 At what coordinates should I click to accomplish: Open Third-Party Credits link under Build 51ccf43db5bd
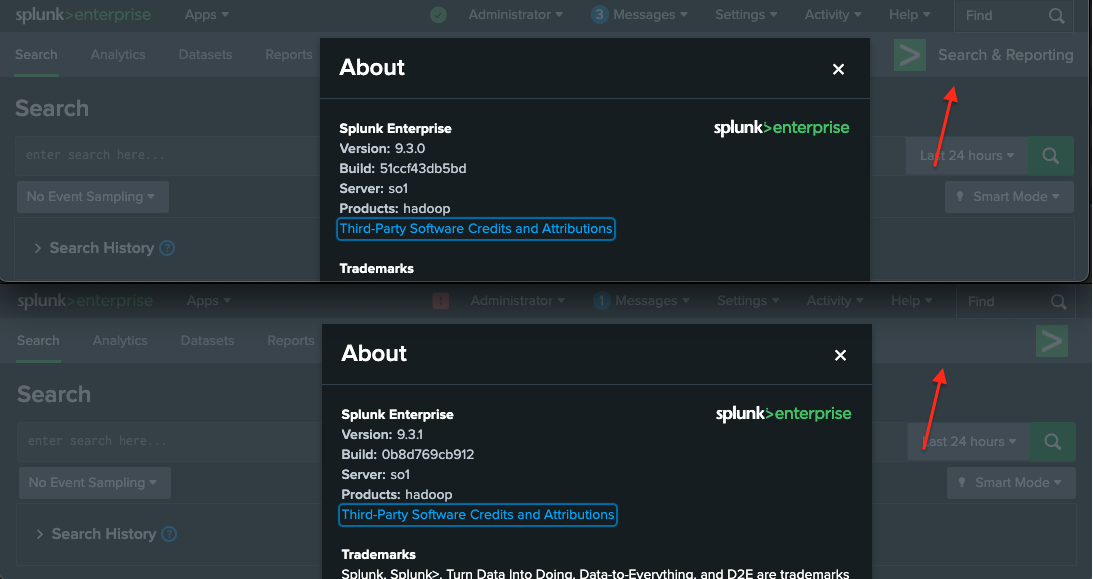[x=476, y=229]
